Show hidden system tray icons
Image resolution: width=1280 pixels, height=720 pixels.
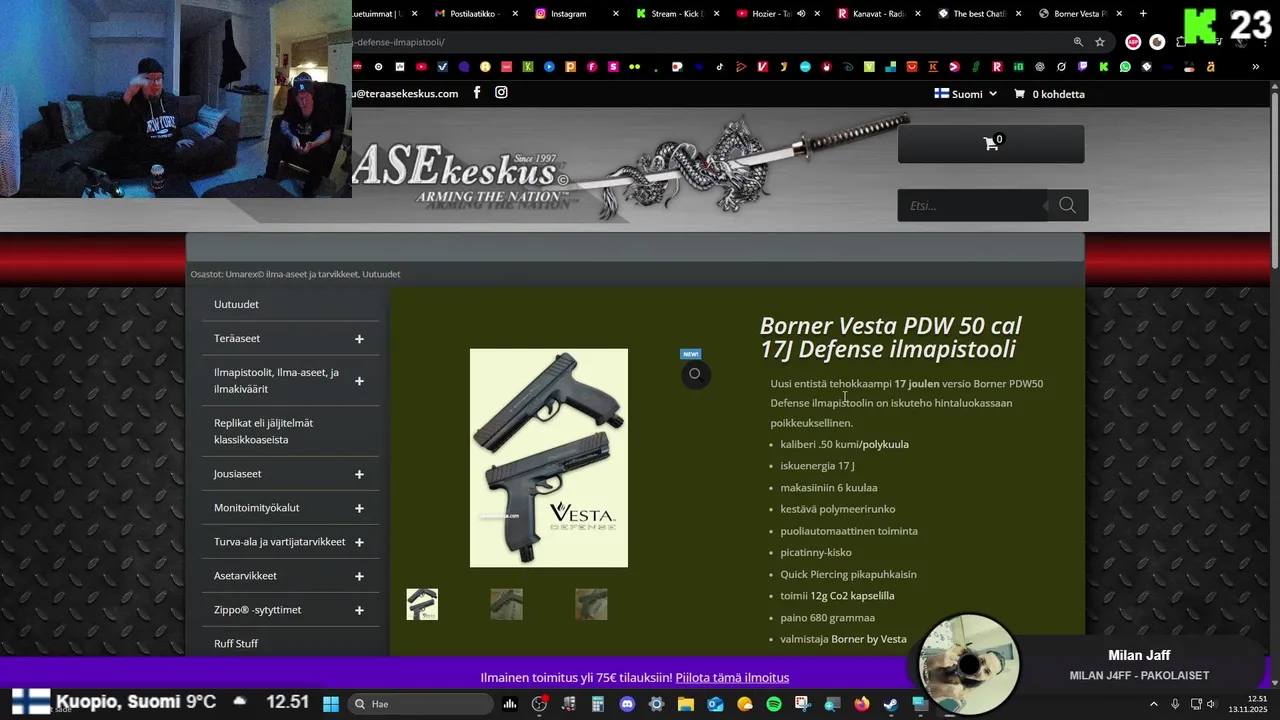tap(1155, 704)
